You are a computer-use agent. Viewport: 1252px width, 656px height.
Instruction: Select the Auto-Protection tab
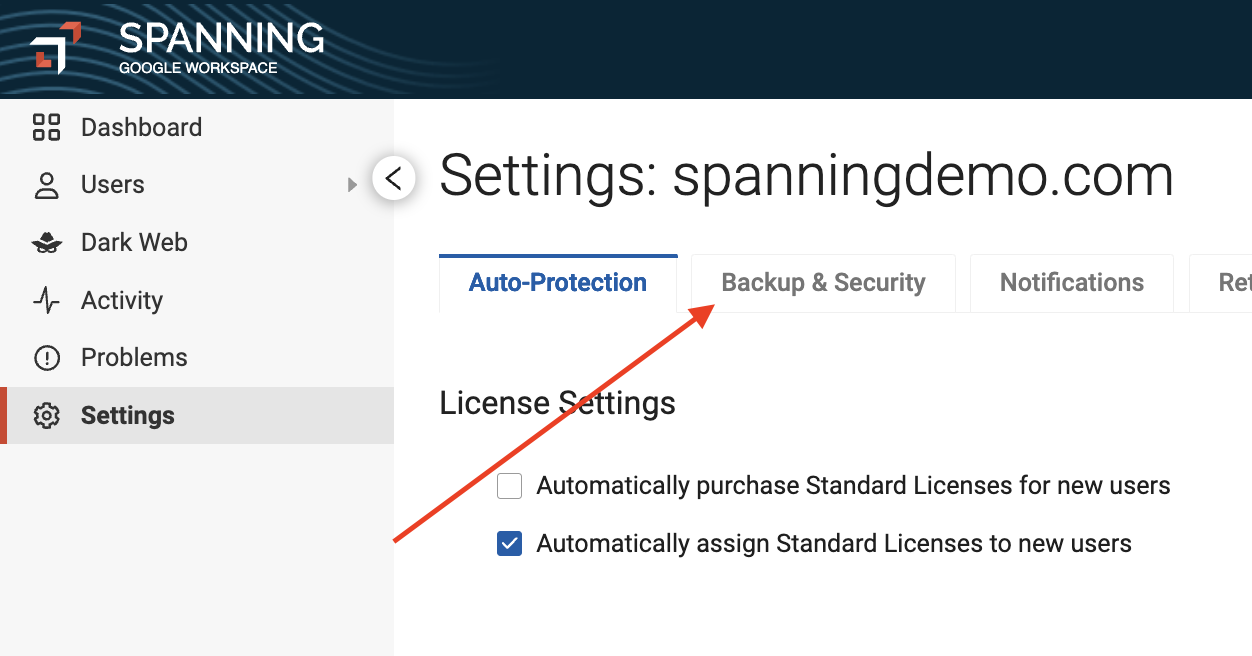(558, 283)
